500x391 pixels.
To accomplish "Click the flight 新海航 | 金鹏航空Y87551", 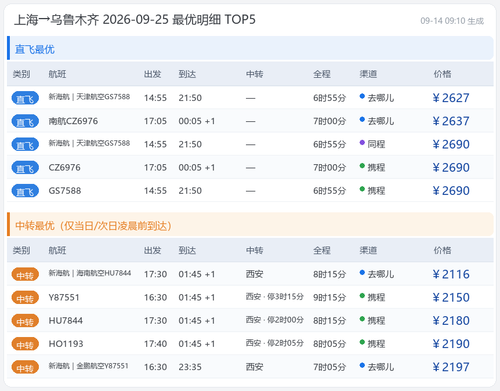I will pos(89,366).
